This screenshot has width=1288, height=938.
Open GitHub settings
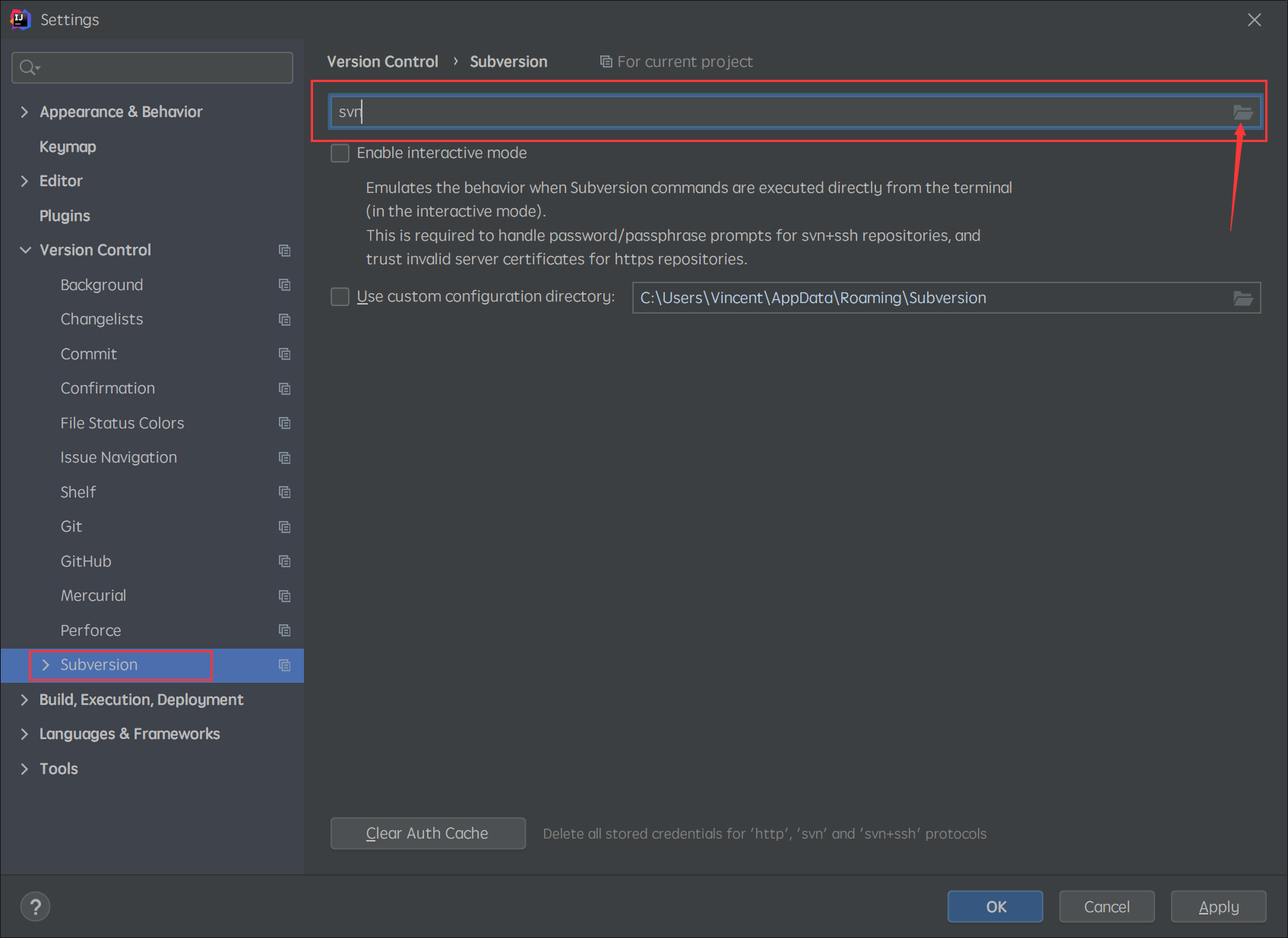(x=86, y=561)
